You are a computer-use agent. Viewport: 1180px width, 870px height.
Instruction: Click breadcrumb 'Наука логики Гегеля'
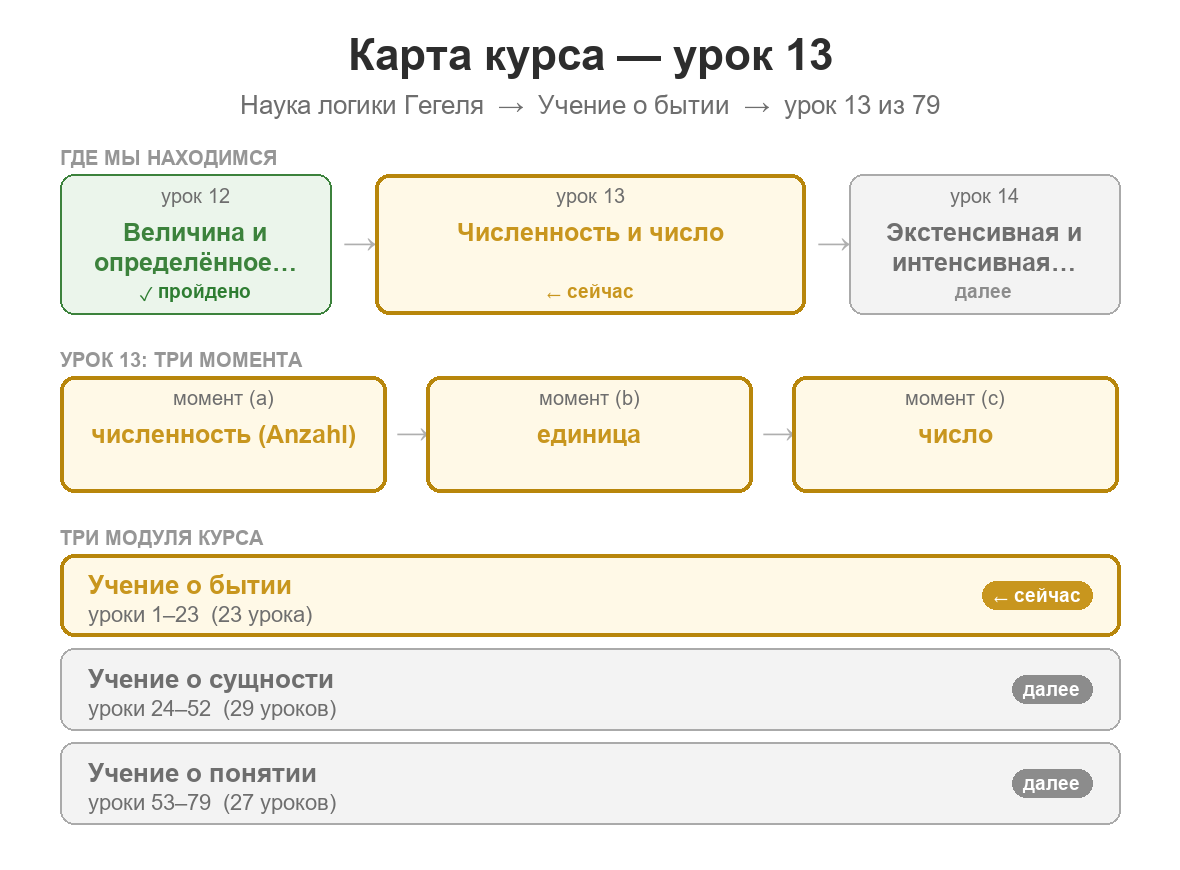pyautogui.click(x=362, y=105)
